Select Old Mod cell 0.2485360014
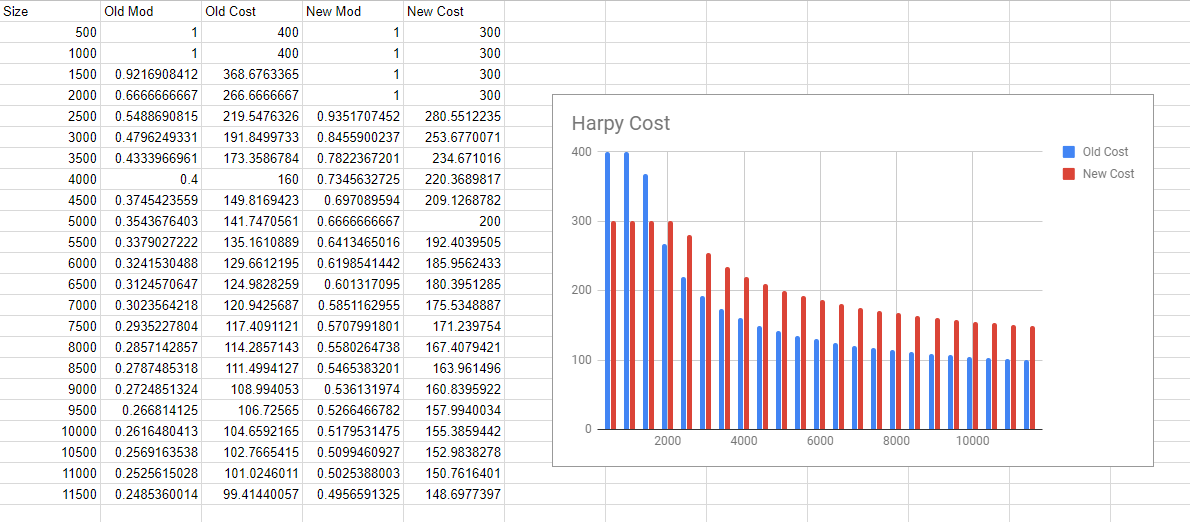The width and height of the screenshot is (1190, 522). [x=151, y=495]
